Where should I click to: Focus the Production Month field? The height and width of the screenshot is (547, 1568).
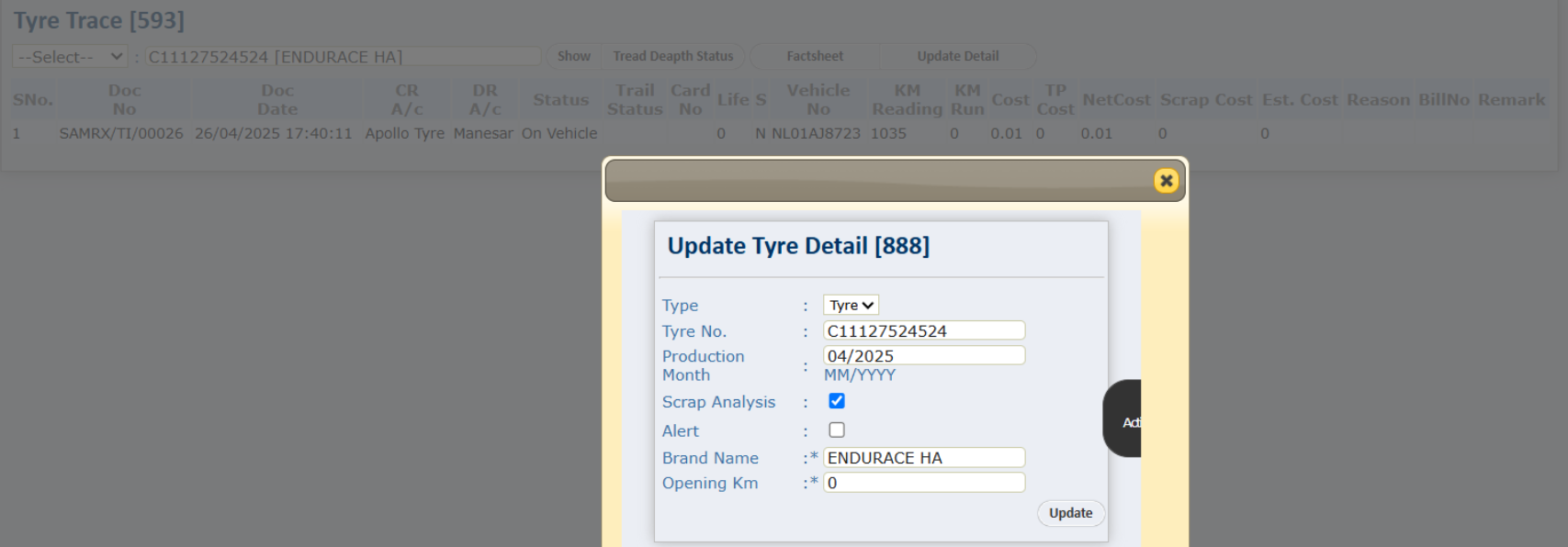pos(923,355)
